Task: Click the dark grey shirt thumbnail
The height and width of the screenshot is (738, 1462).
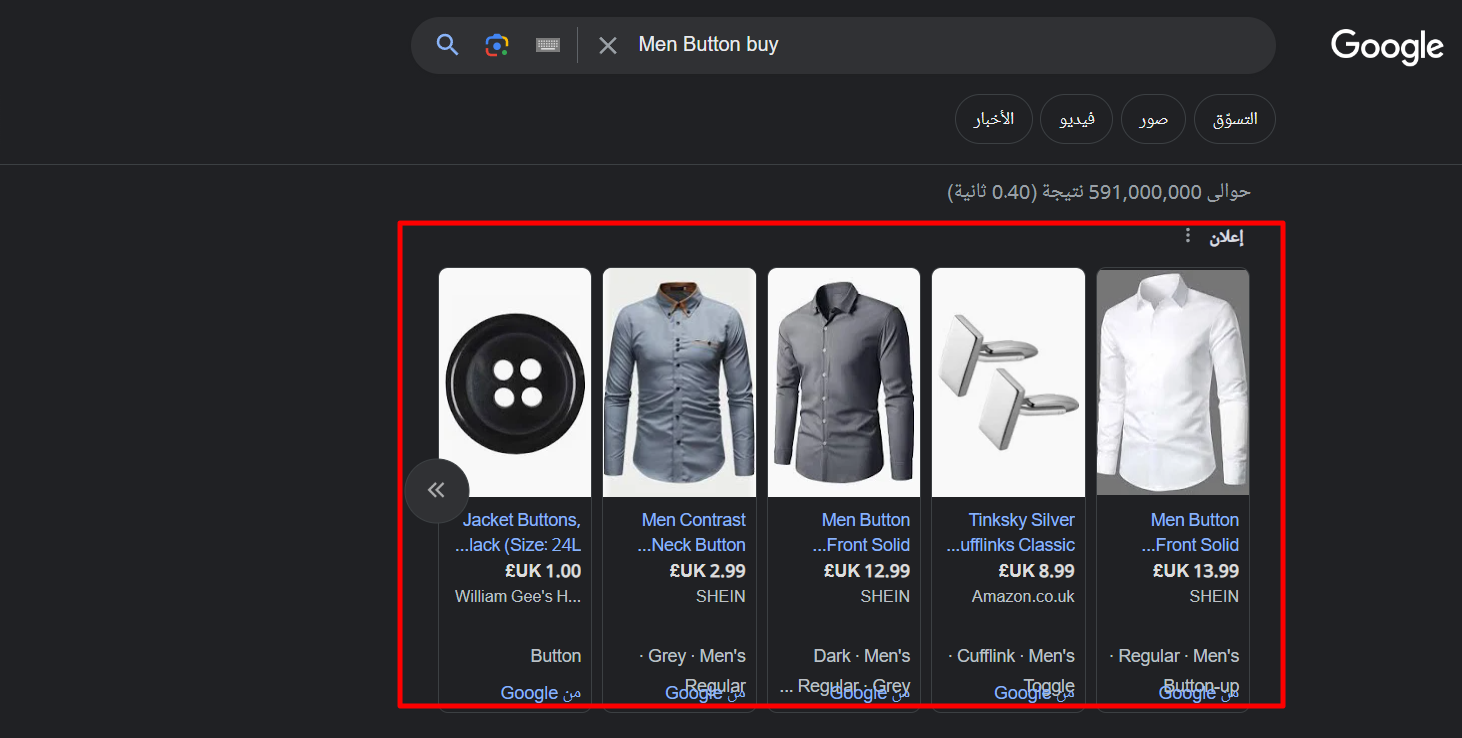Action: [x=844, y=382]
